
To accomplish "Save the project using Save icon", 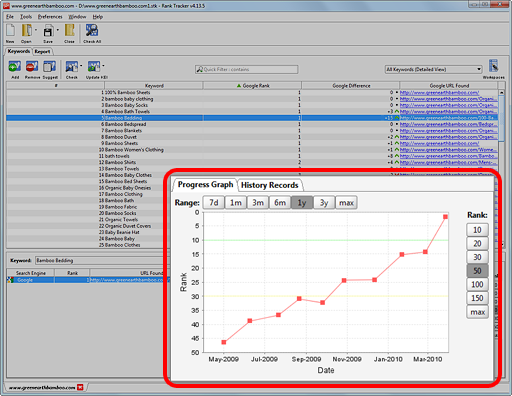I will [x=48, y=32].
